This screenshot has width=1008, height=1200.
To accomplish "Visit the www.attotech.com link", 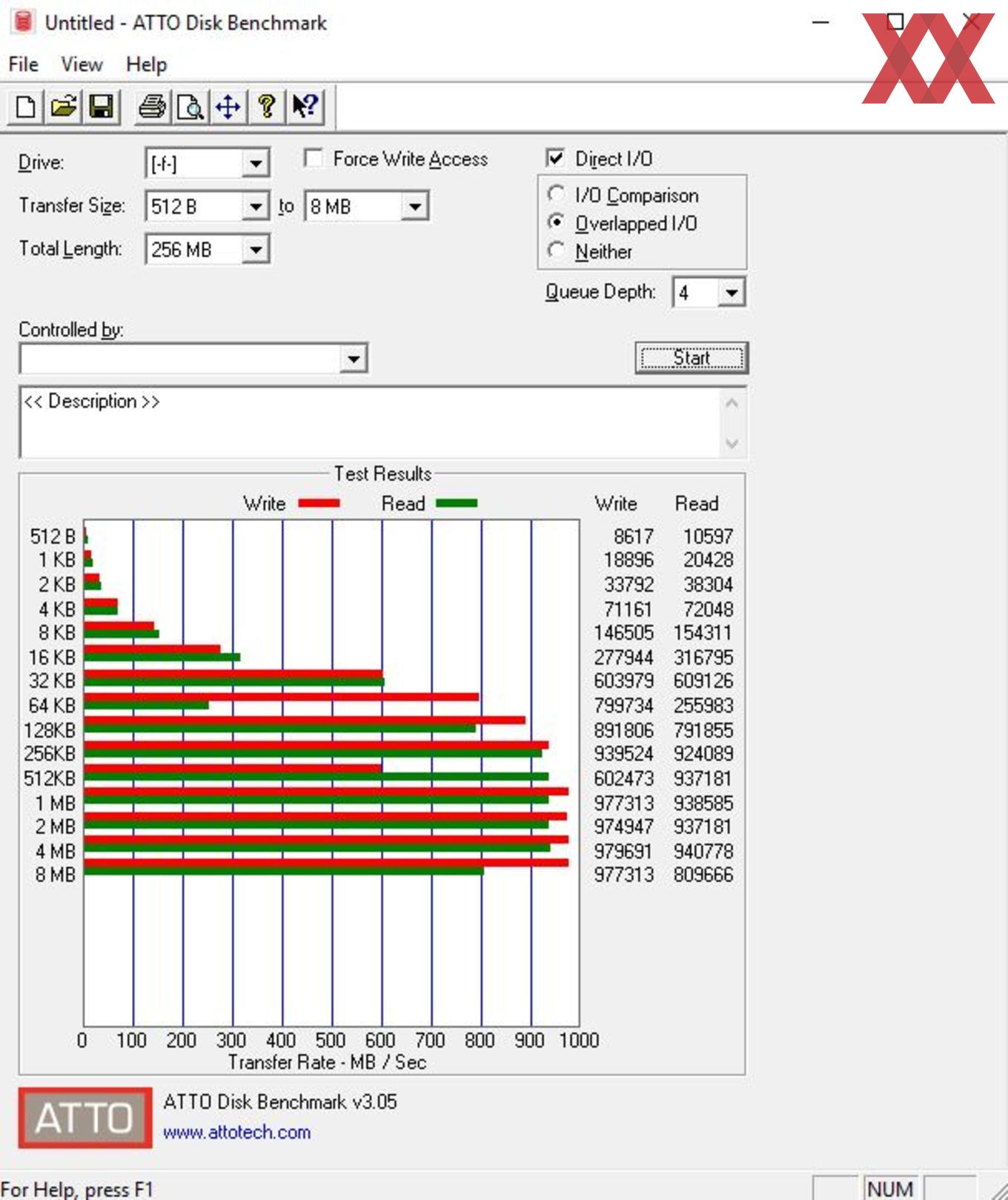I will [x=236, y=1133].
